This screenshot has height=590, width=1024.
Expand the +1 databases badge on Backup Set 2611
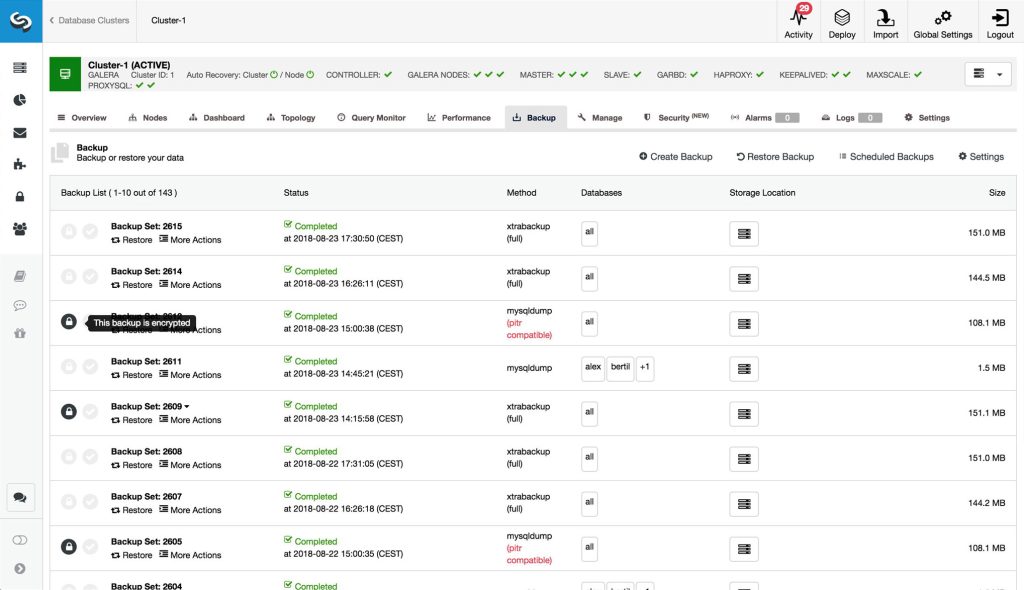(x=645, y=368)
